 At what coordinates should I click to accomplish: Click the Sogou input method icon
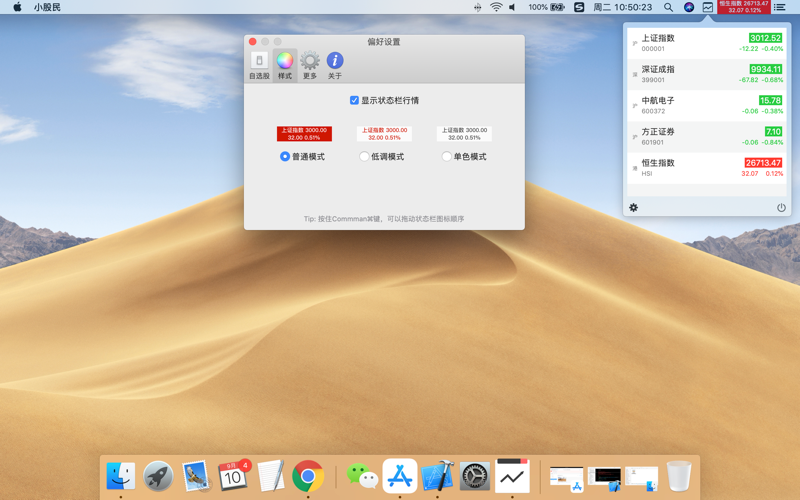tap(579, 7)
